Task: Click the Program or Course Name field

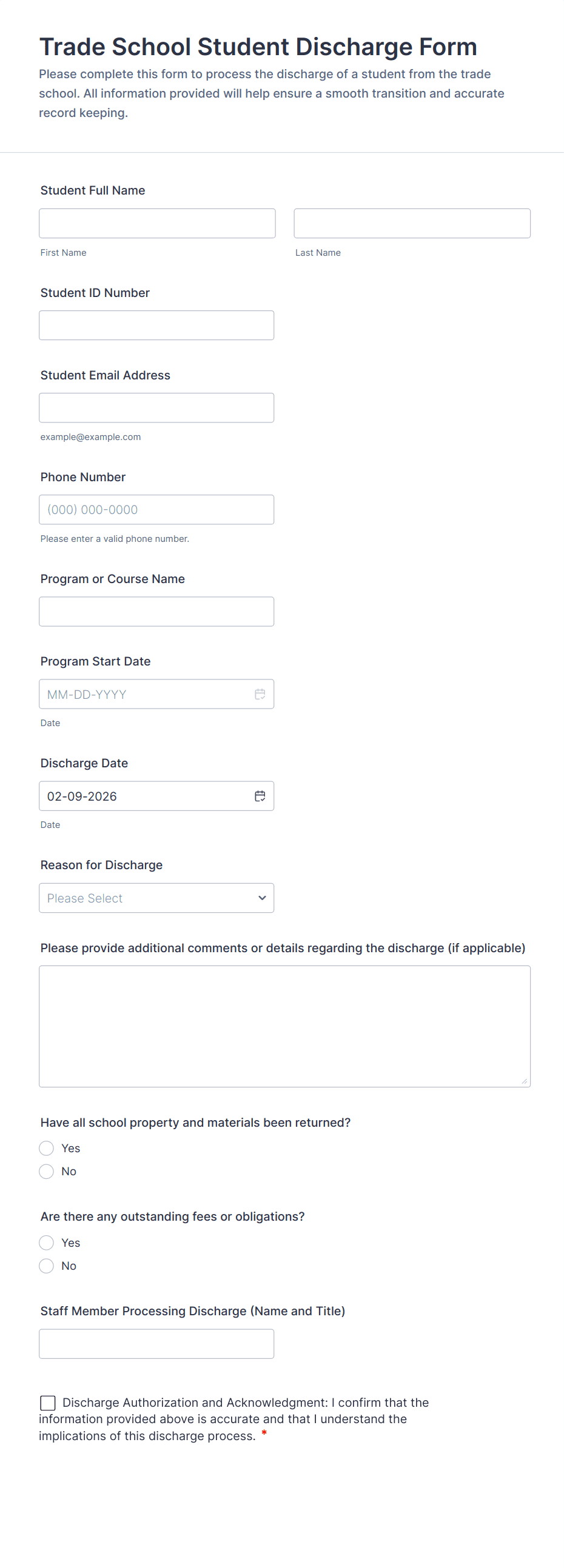Action: [156, 611]
